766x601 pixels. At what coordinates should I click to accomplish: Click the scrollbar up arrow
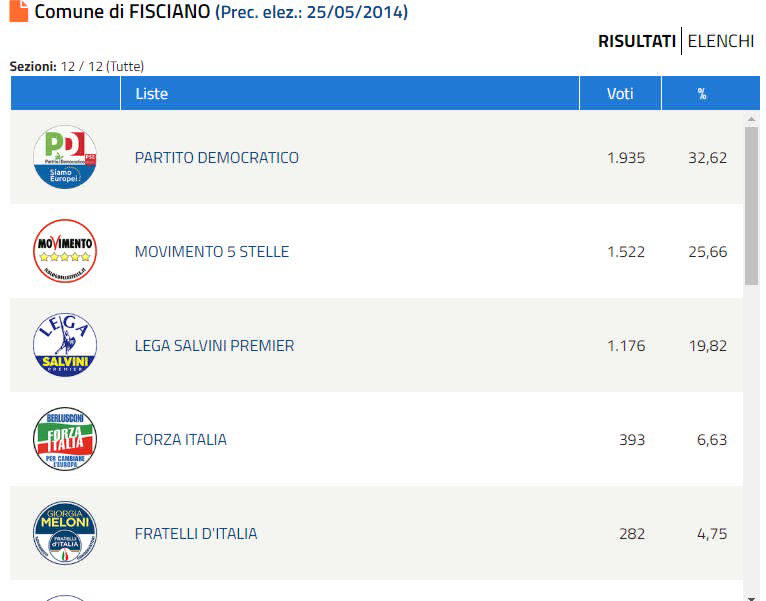(752, 120)
